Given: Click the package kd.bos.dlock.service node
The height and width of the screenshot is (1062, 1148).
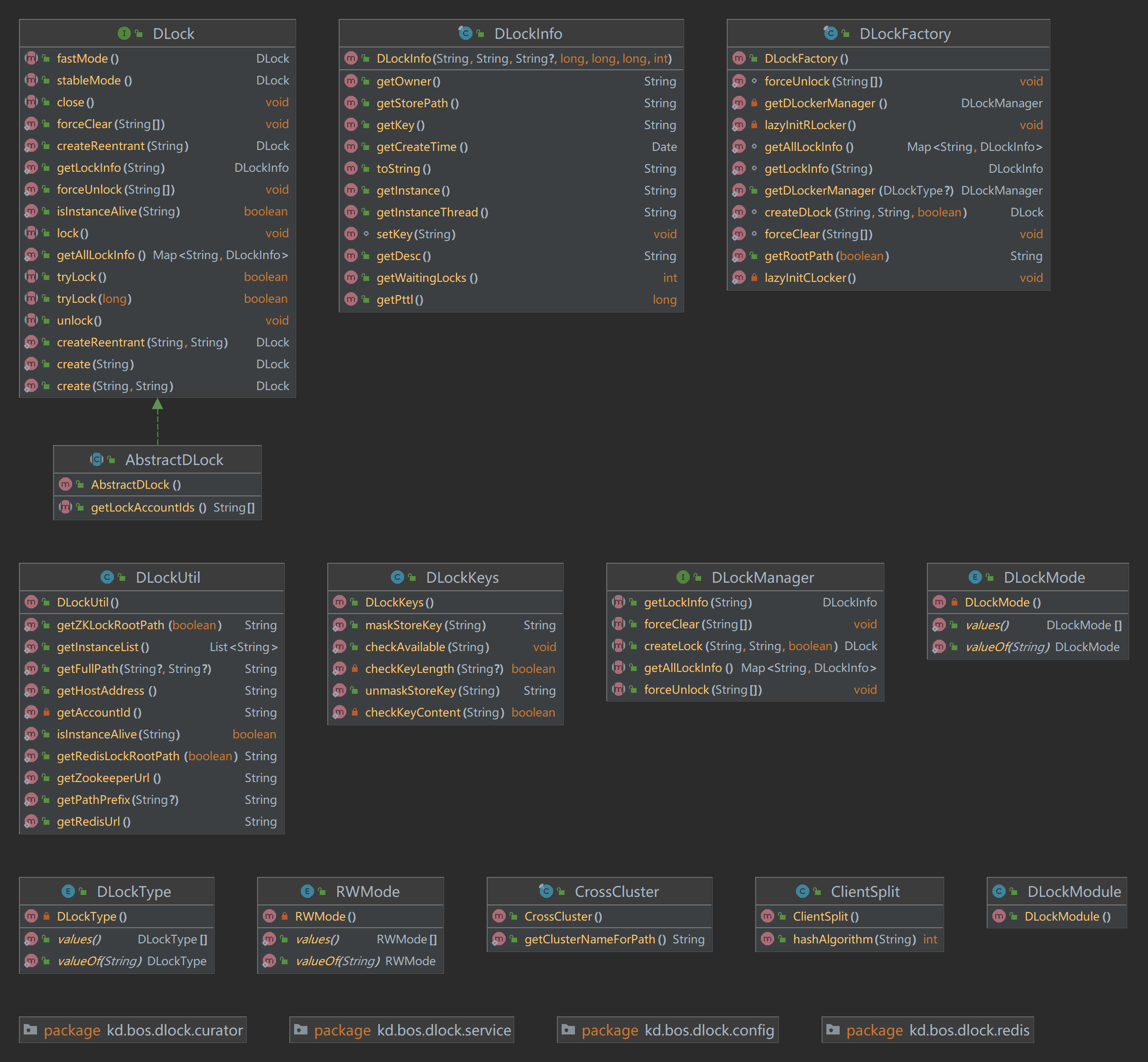Looking at the screenshot, I should pyautogui.click(x=402, y=1030).
